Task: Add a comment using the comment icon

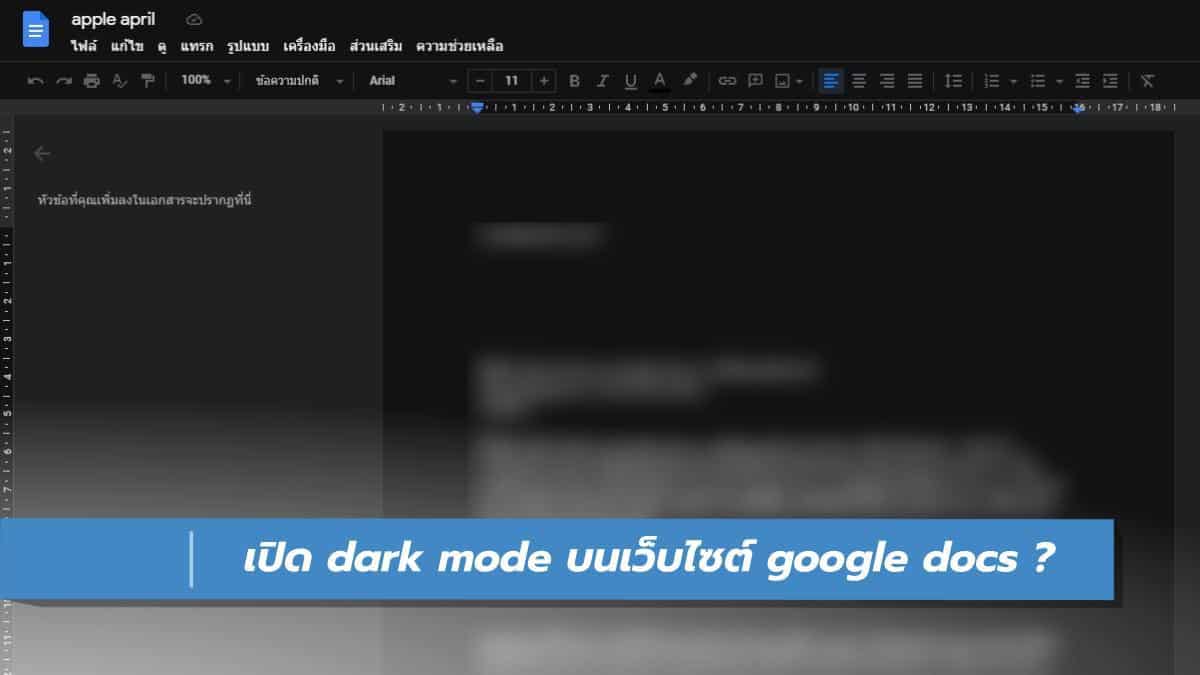Action: (755, 81)
